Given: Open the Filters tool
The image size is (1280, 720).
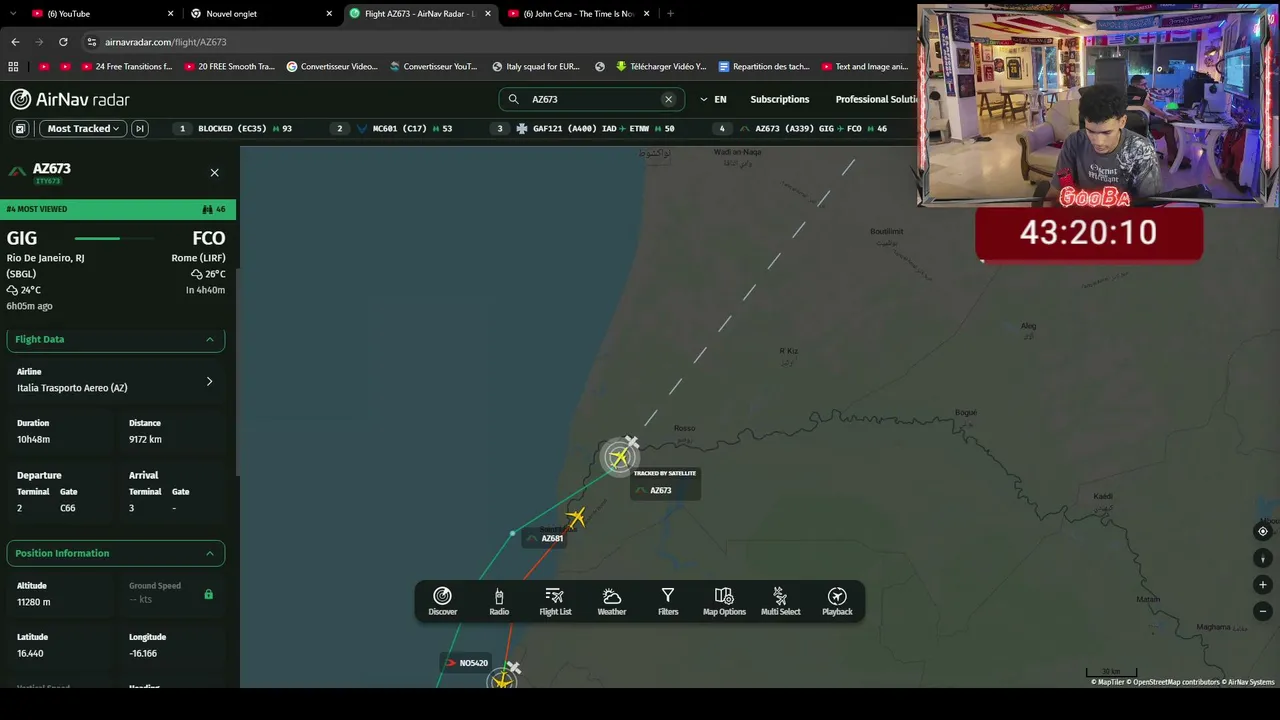Looking at the screenshot, I should (x=668, y=601).
